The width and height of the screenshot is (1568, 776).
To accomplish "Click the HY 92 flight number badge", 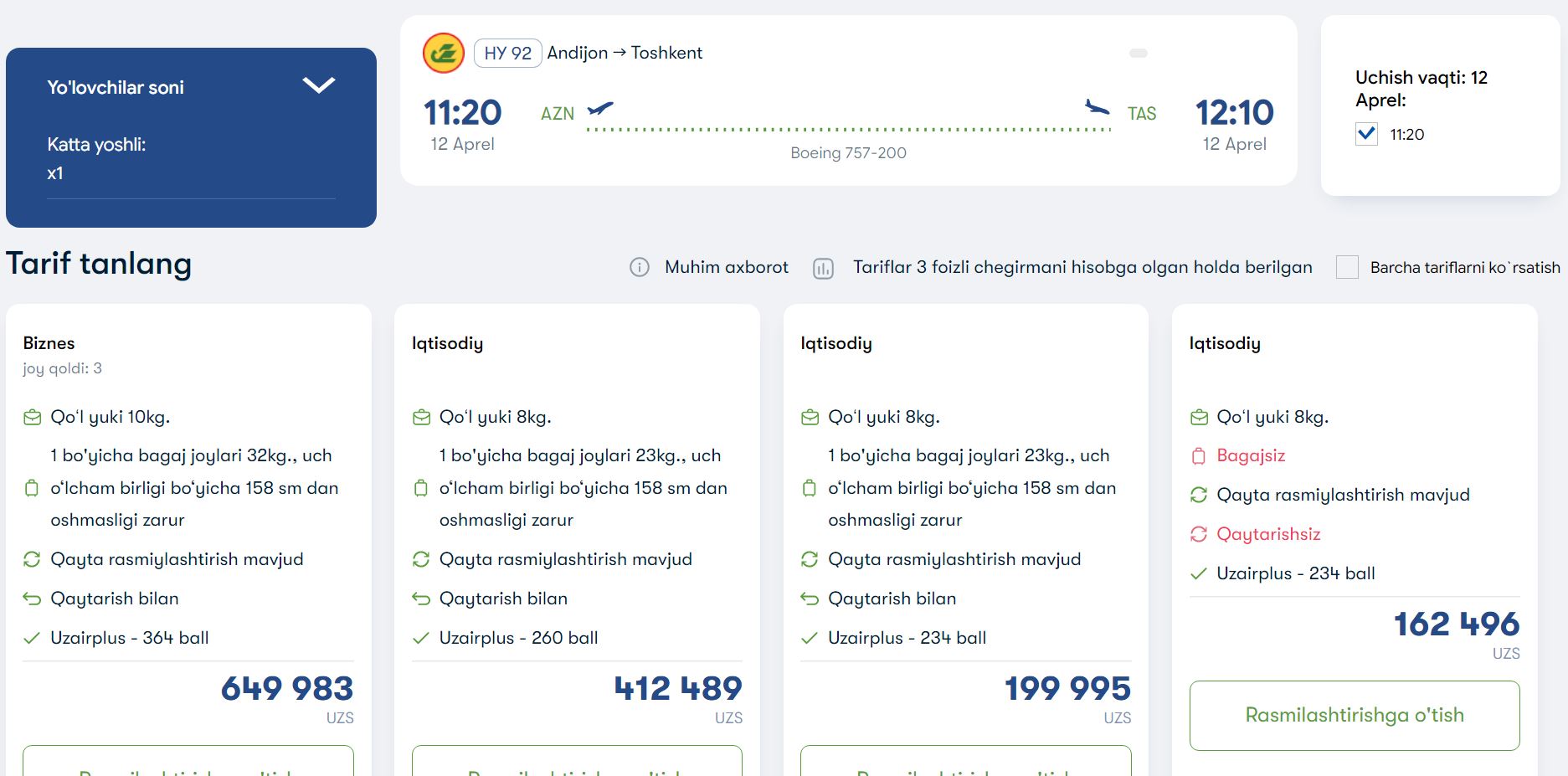I will click(507, 54).
